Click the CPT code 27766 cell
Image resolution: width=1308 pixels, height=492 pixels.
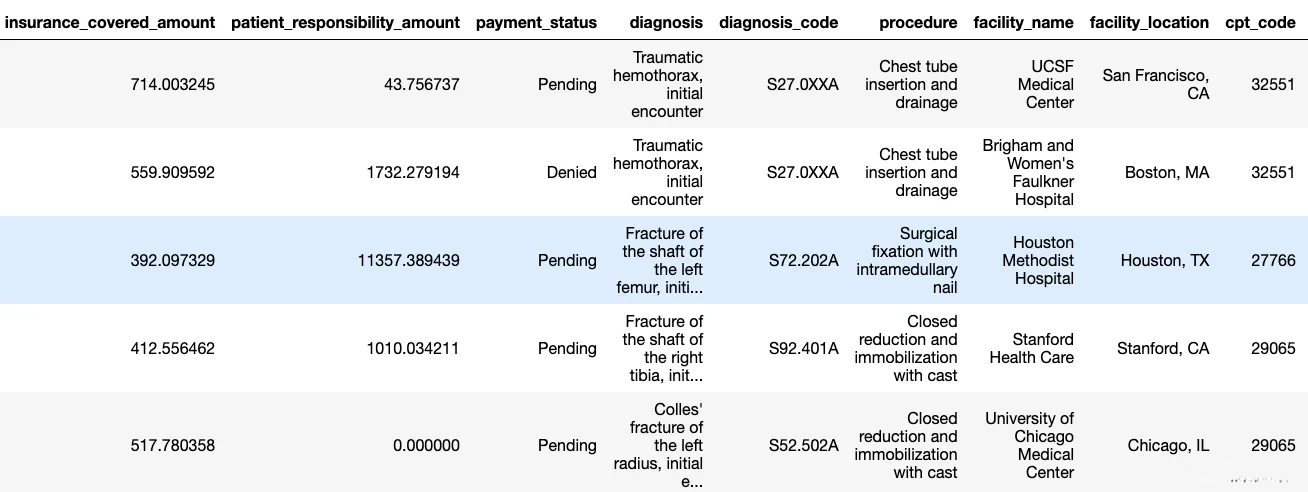click(x=1273, y=260)
